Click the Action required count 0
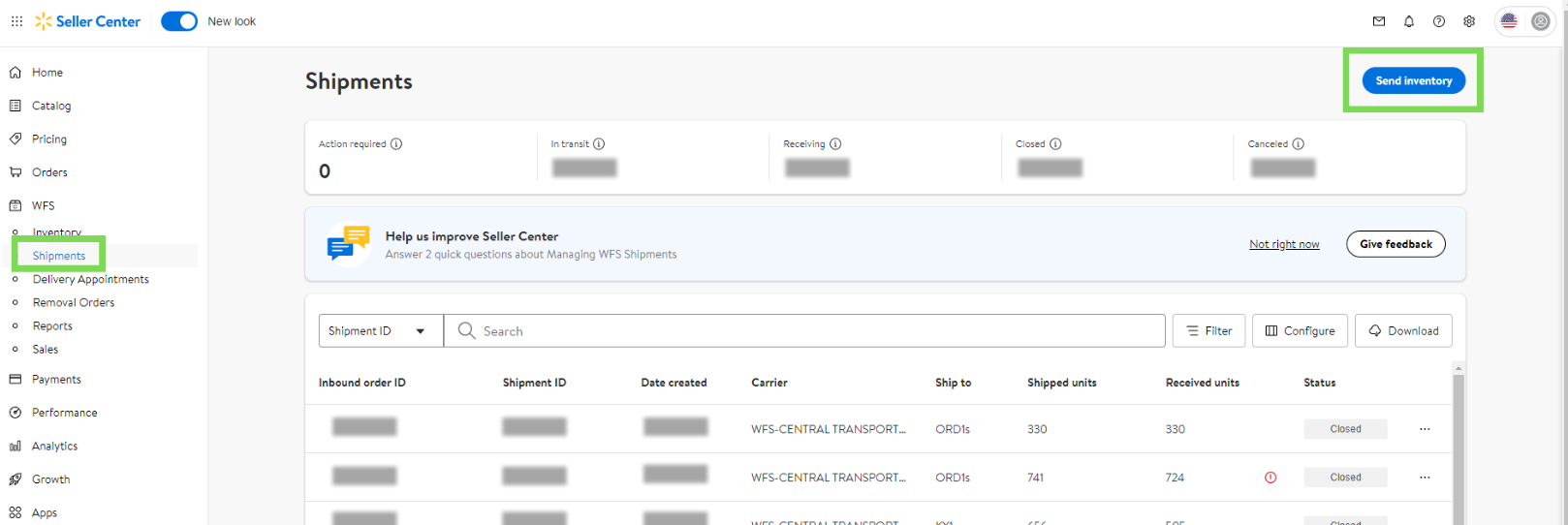The height and width of the screenshot is (525, 1568). (325, 171)
